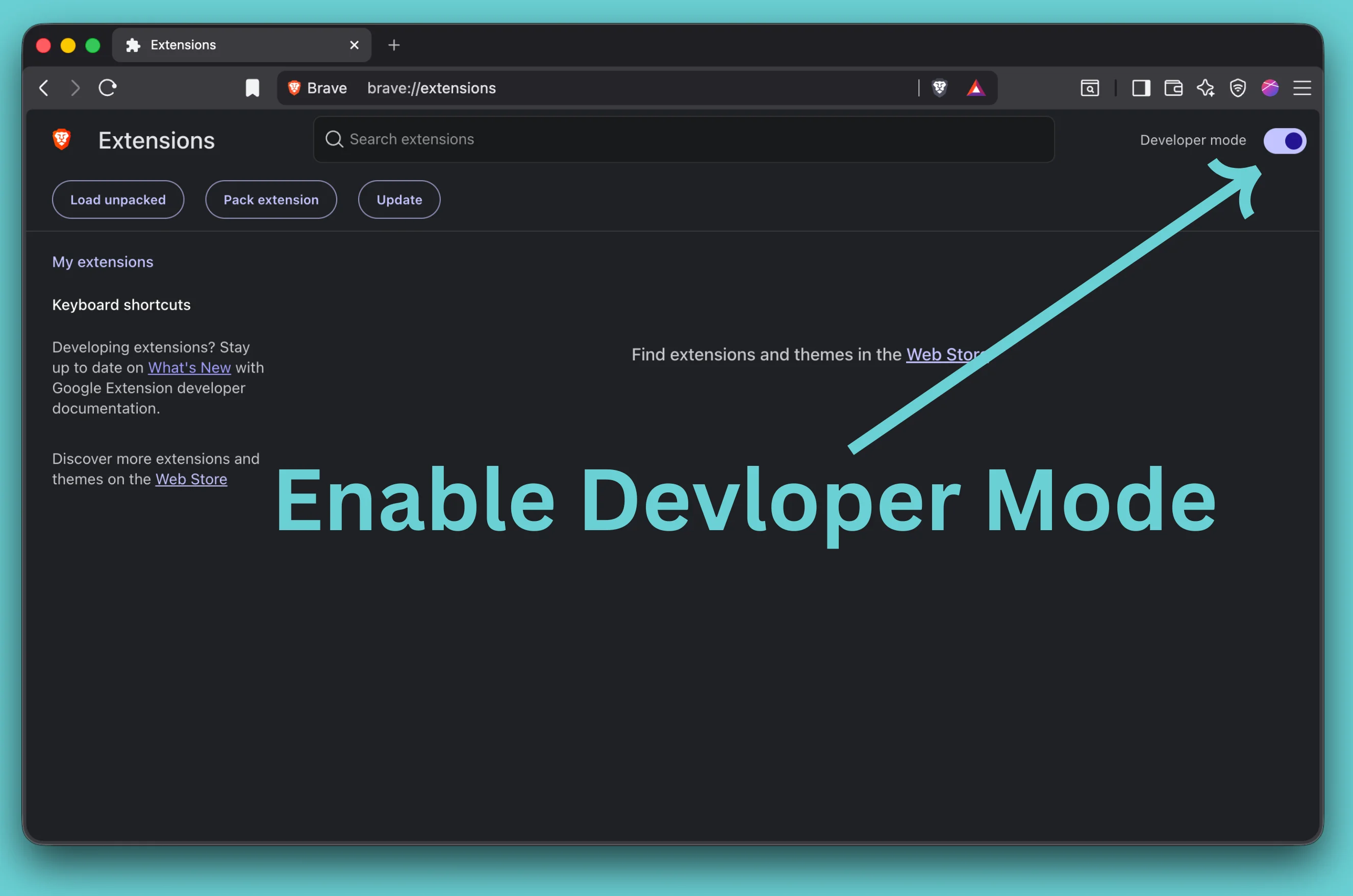Image resolution: width=1353 pixels, height=896 pixels.
Task: Open the sidebar Web Store link
Action: pyautogui.click(x=191, y=479)
